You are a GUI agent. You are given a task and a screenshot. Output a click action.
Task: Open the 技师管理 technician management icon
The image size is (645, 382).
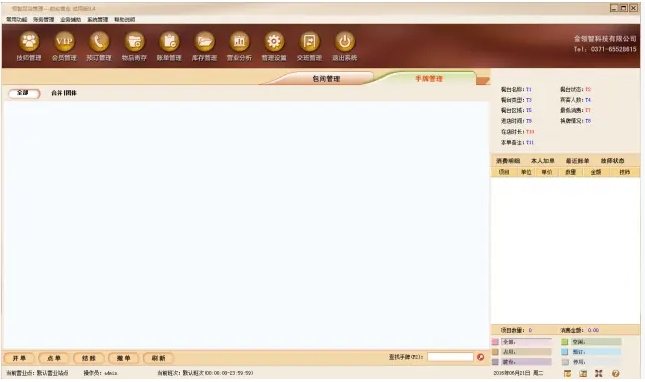point(29,42)
